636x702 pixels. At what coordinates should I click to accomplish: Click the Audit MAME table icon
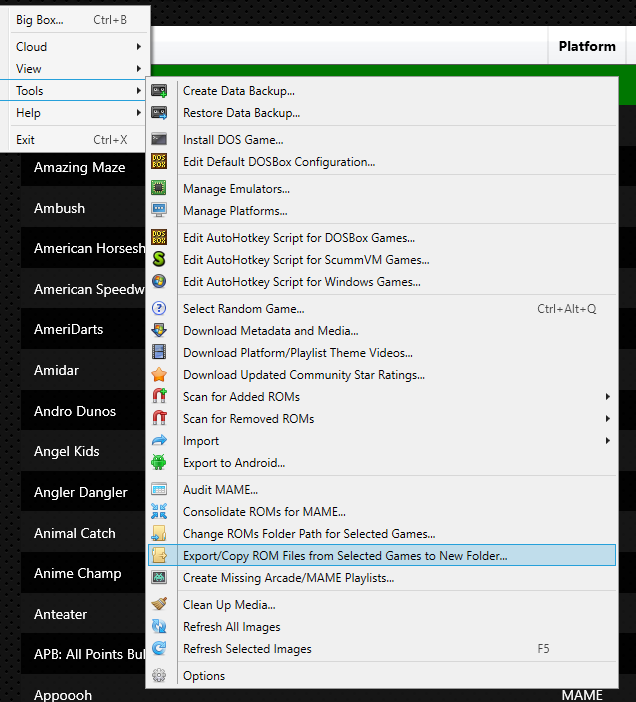[159, 489]
